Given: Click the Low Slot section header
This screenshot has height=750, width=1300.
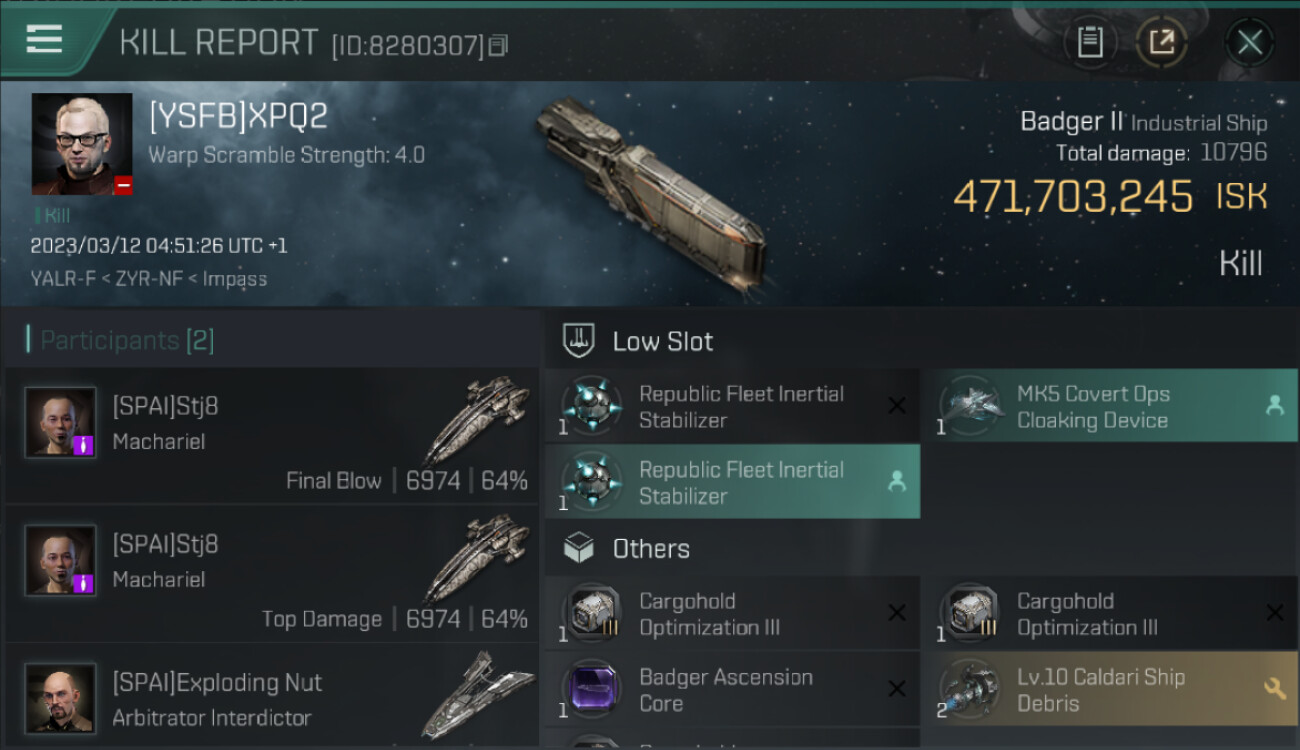Looking at the screenshot, I should point(662,342).
